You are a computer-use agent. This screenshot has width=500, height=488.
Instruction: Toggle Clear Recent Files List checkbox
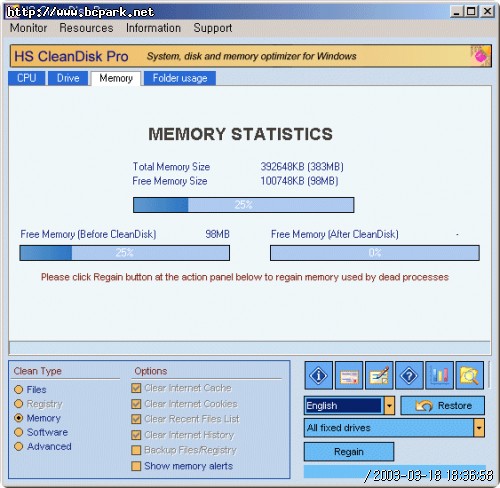click(x=136, y=419)
